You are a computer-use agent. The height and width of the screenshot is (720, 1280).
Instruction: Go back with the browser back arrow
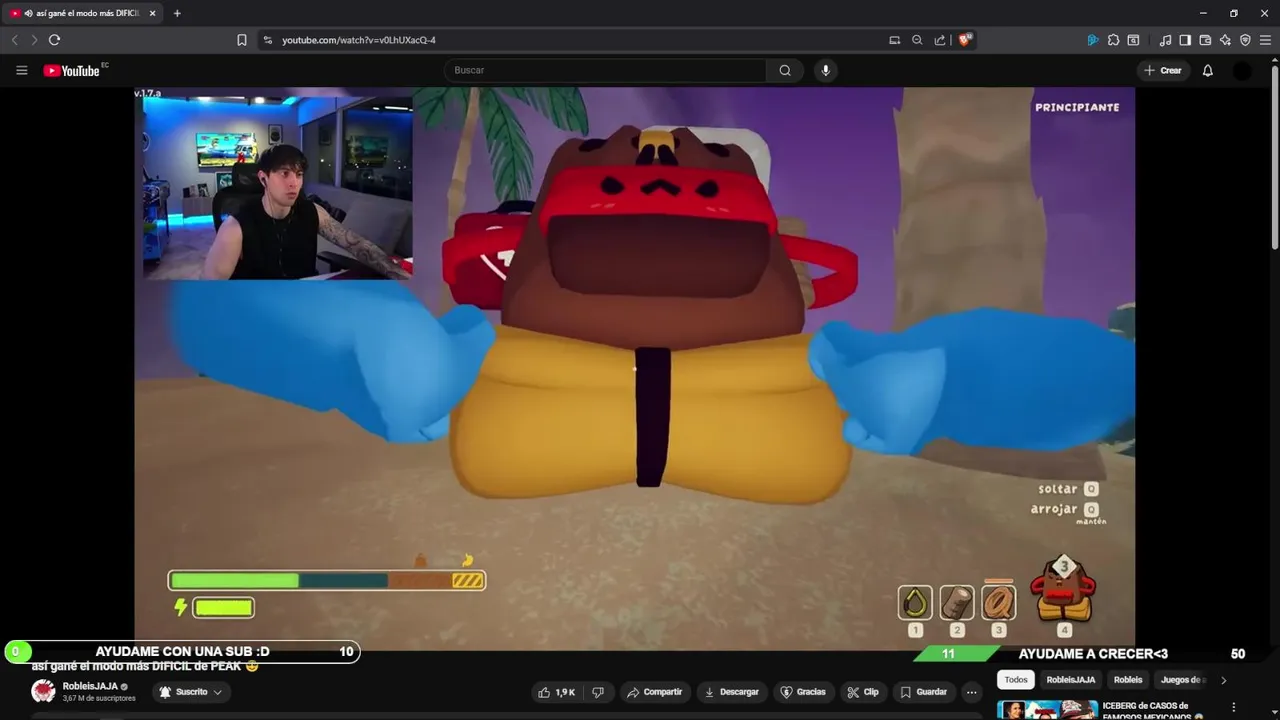coord(14,40)
